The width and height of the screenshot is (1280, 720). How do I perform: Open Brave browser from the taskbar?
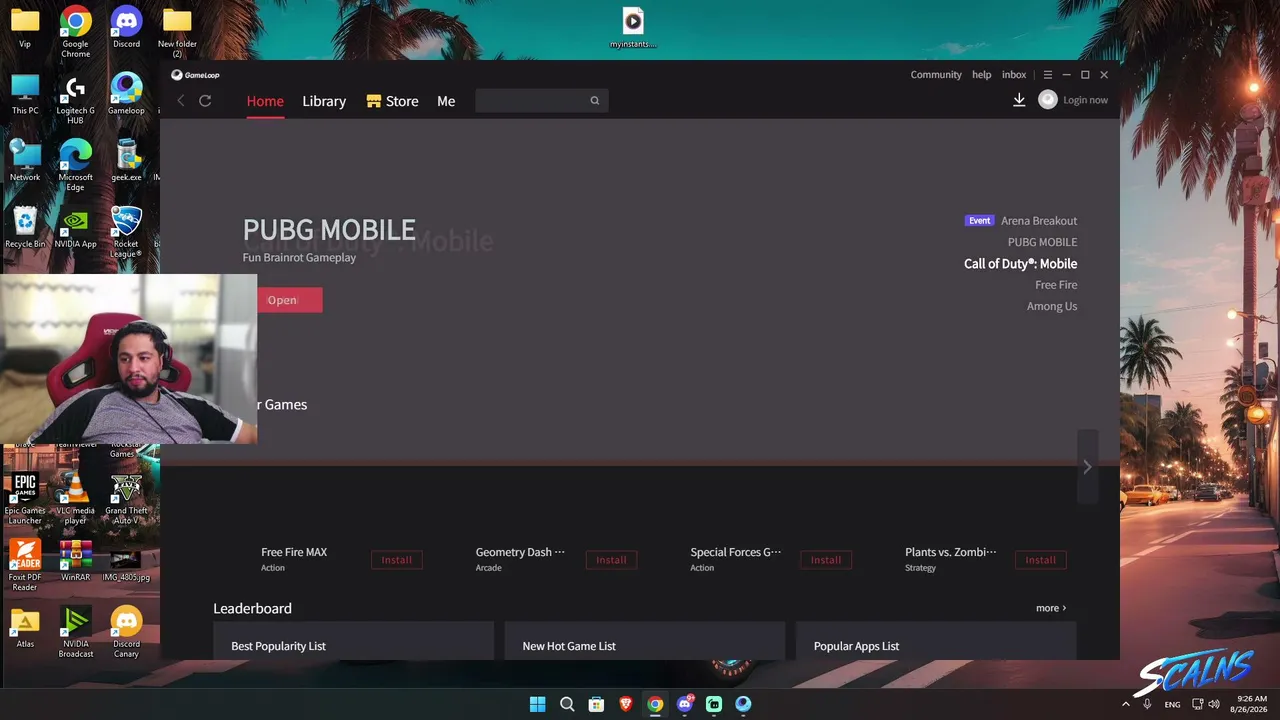[626, 704]
